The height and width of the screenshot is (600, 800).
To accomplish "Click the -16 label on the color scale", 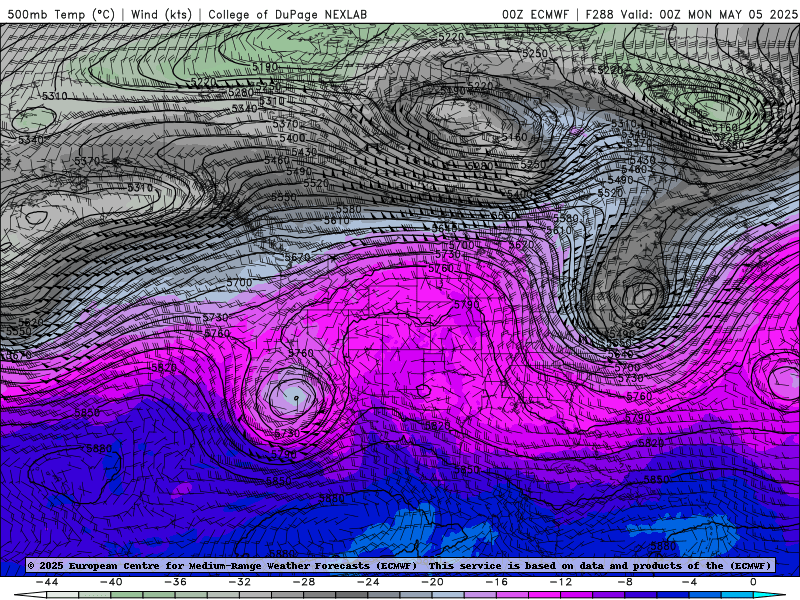I will click(x=496, y=582).
